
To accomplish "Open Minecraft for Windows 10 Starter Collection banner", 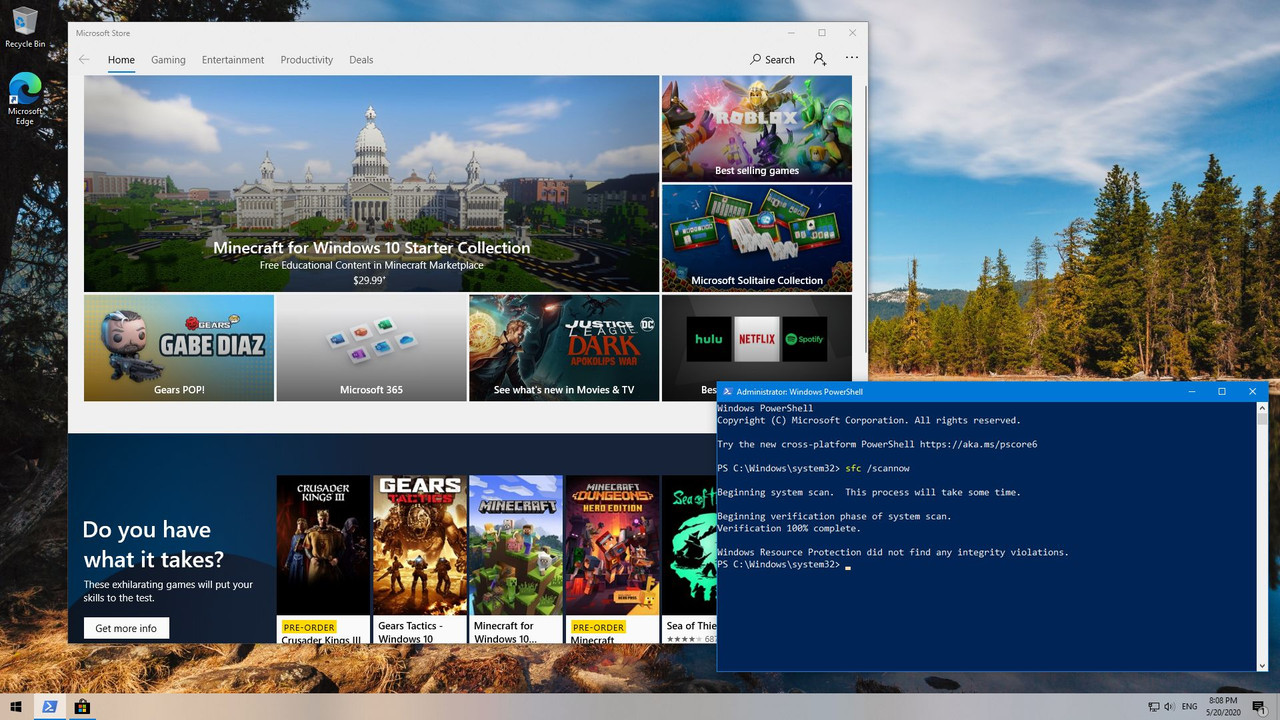I will 371,184.
